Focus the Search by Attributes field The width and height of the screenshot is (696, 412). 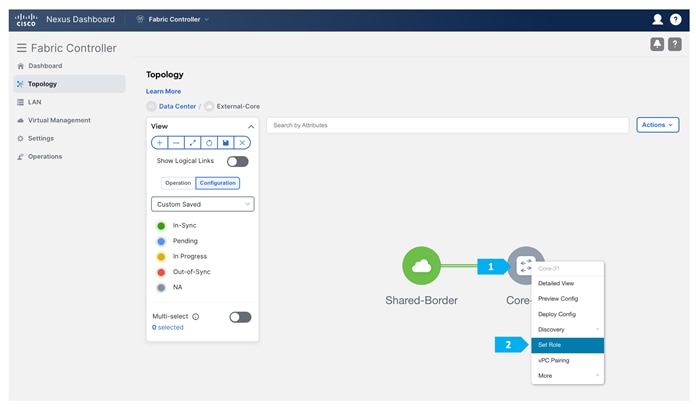pos(447,125)
